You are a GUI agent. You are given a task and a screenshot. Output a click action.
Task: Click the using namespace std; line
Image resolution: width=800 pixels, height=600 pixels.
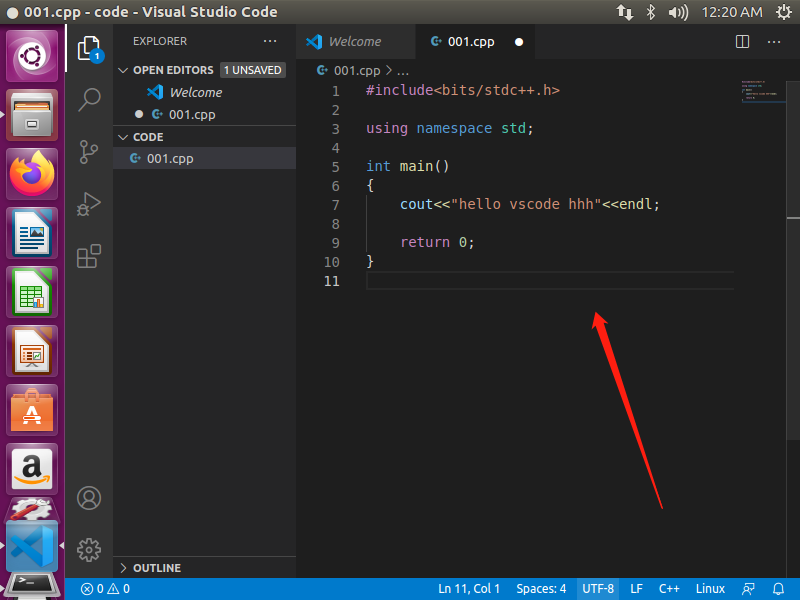(449, 128)
